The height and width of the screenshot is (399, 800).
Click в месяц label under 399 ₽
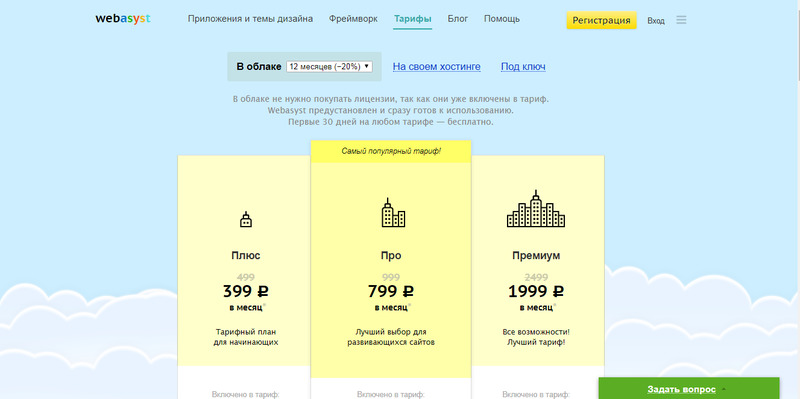click(246, 308)
